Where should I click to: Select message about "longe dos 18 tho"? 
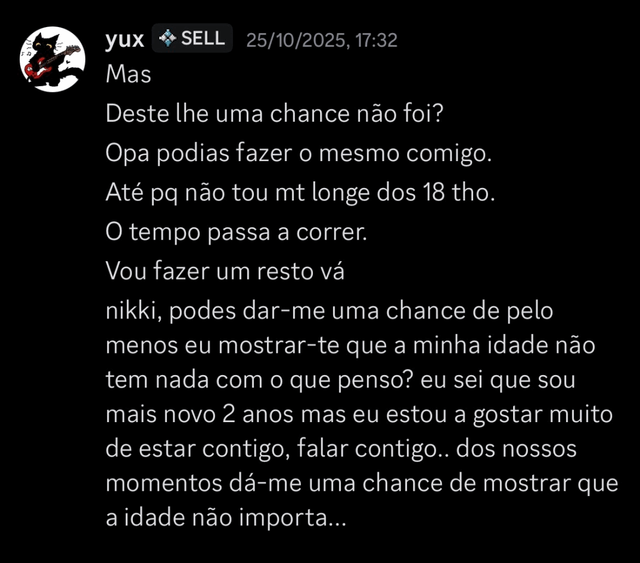(300, 192)
